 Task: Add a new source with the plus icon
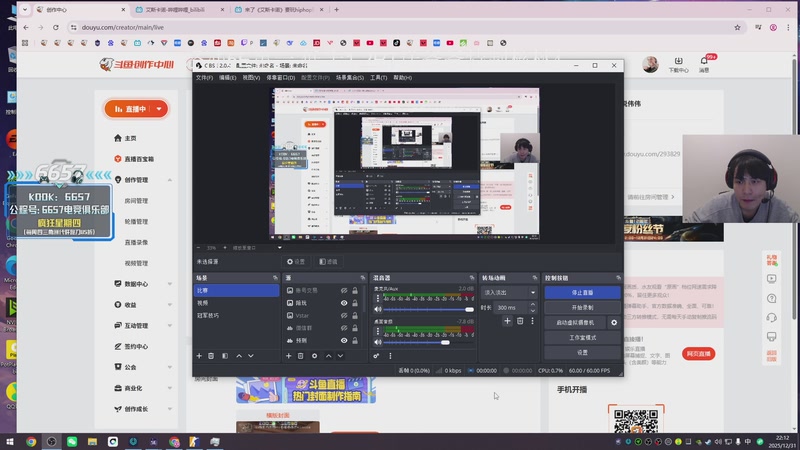coord(288,356)
